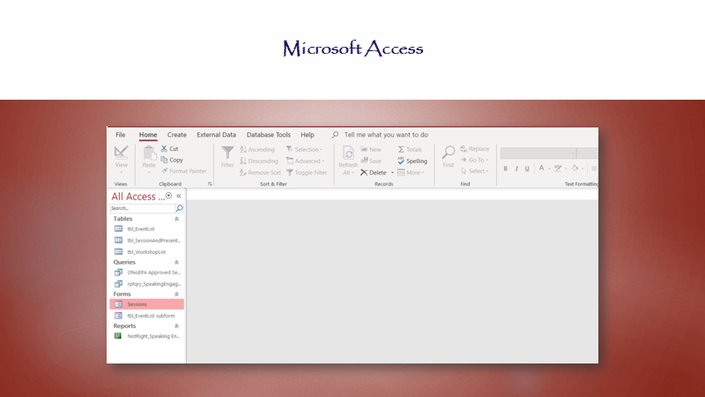Image resolution: width=705 pixels, height=397 pixels.
Task: Click the Paste clipboard icon
Action: click(x=149, y=153)
